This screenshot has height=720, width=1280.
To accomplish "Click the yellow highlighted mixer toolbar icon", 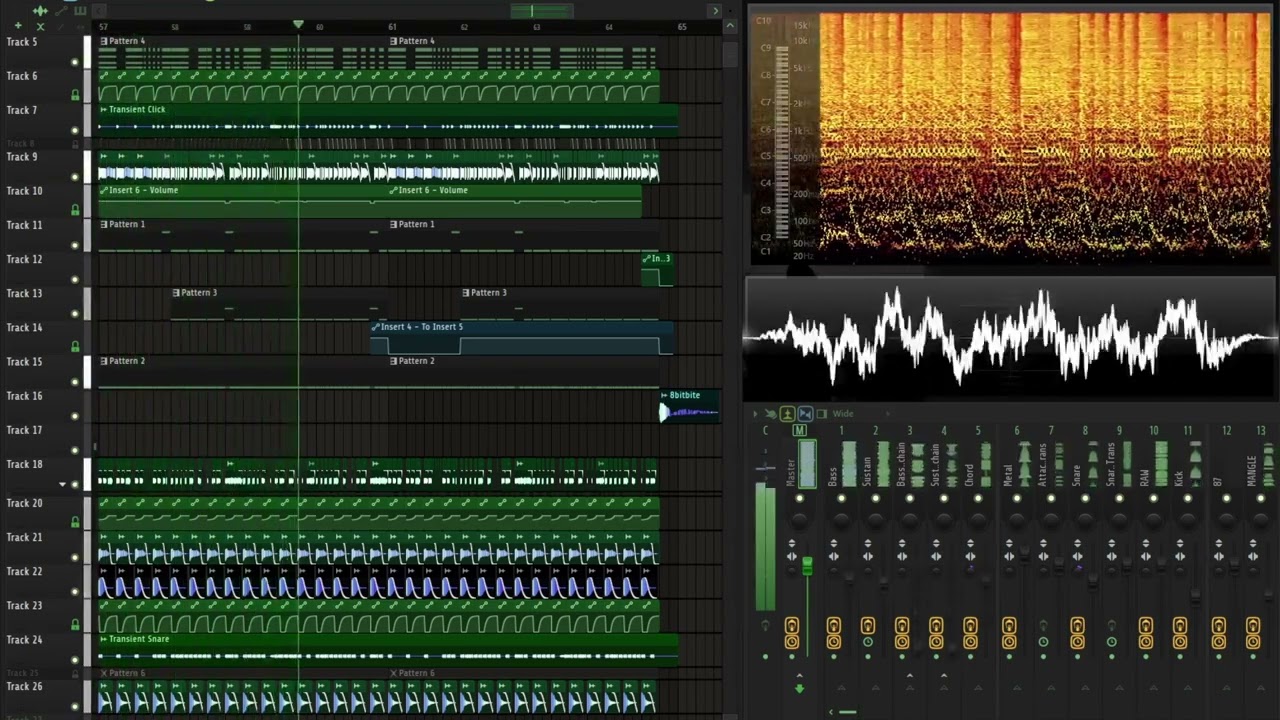I will pos(787,413).
